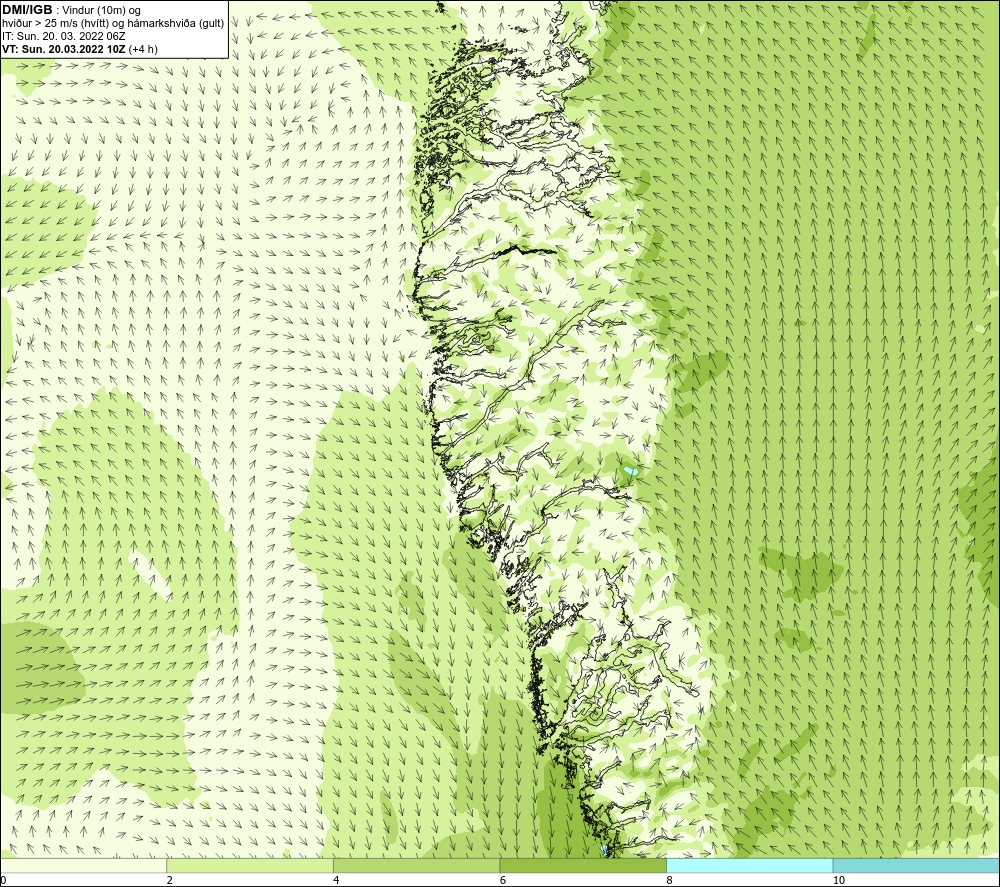Click the 'IT: Sun. 20. 03. 2022 06Z' line

(64, 36)
